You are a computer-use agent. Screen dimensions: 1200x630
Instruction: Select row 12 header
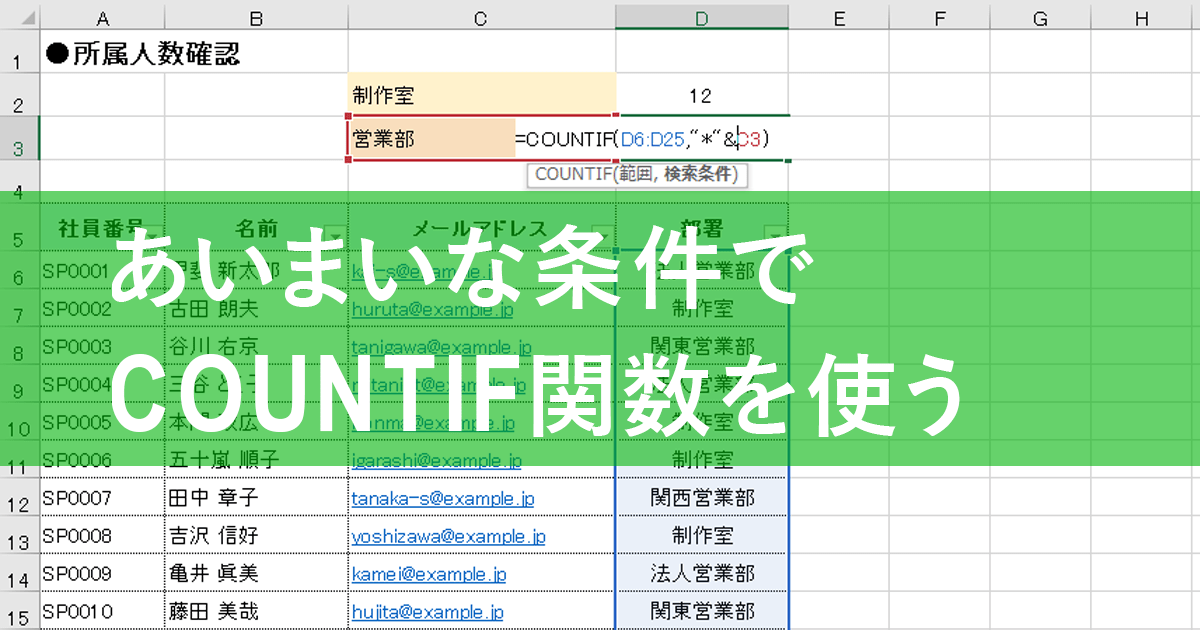pyautogui.click(x=20, y=497)
